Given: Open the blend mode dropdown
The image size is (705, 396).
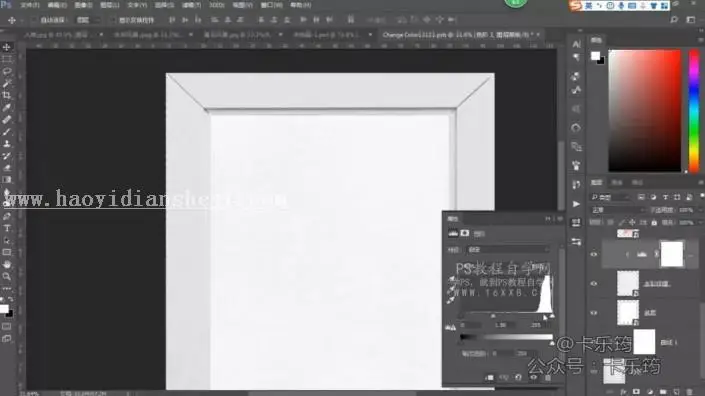Looking at the screenshot, I should (617, 210).
